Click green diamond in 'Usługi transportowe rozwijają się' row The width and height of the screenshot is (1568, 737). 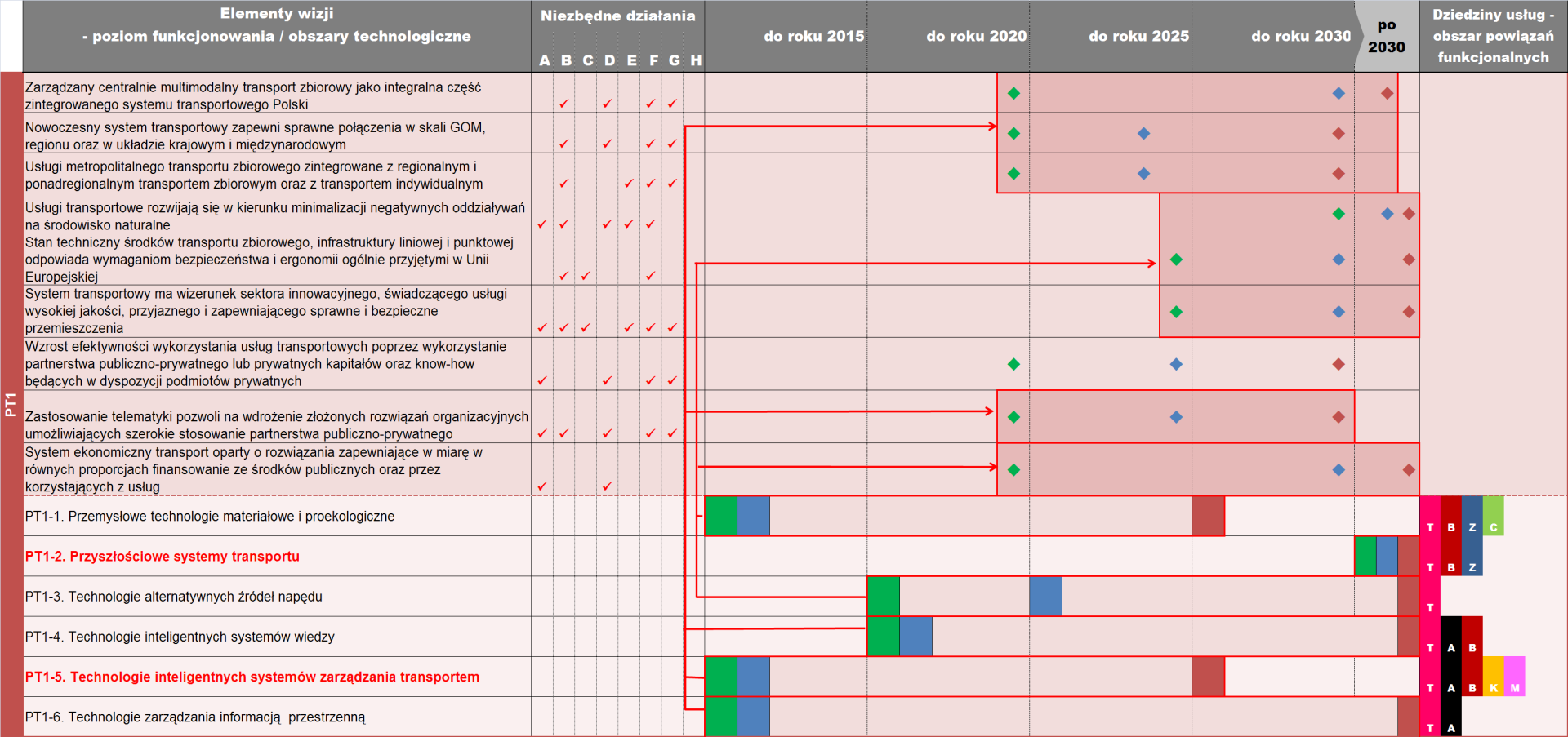[x=1339, y=213]
